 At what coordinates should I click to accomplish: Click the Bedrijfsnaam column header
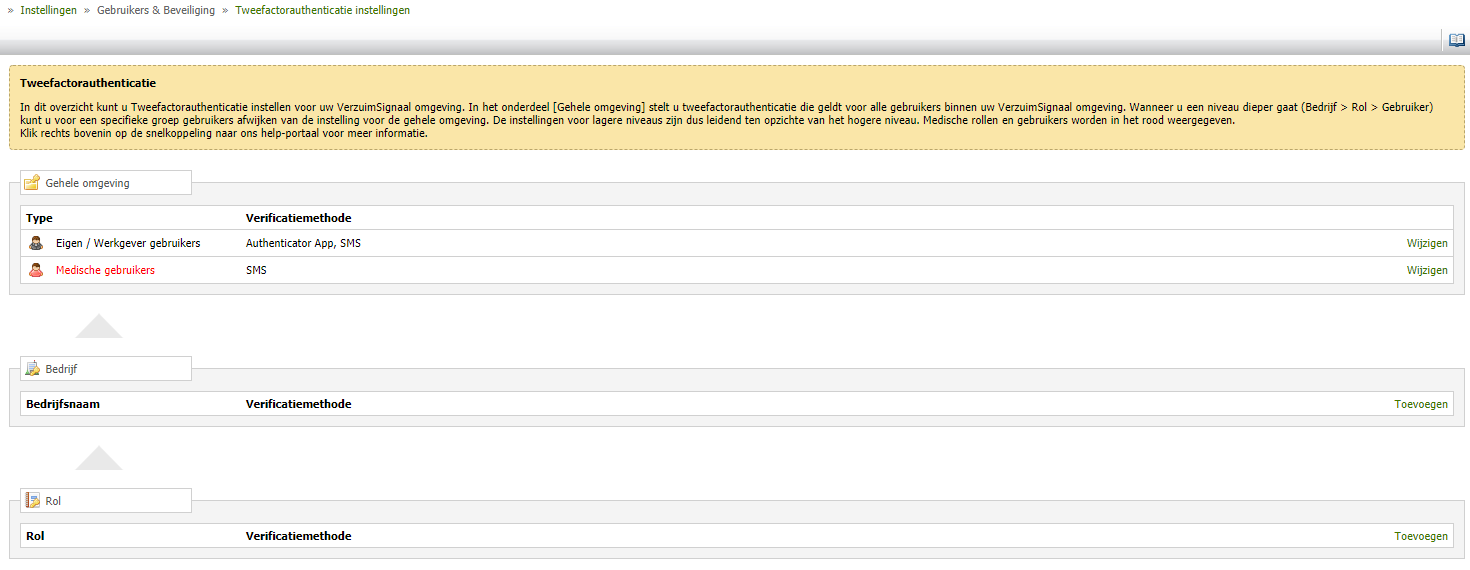(63, 404)
